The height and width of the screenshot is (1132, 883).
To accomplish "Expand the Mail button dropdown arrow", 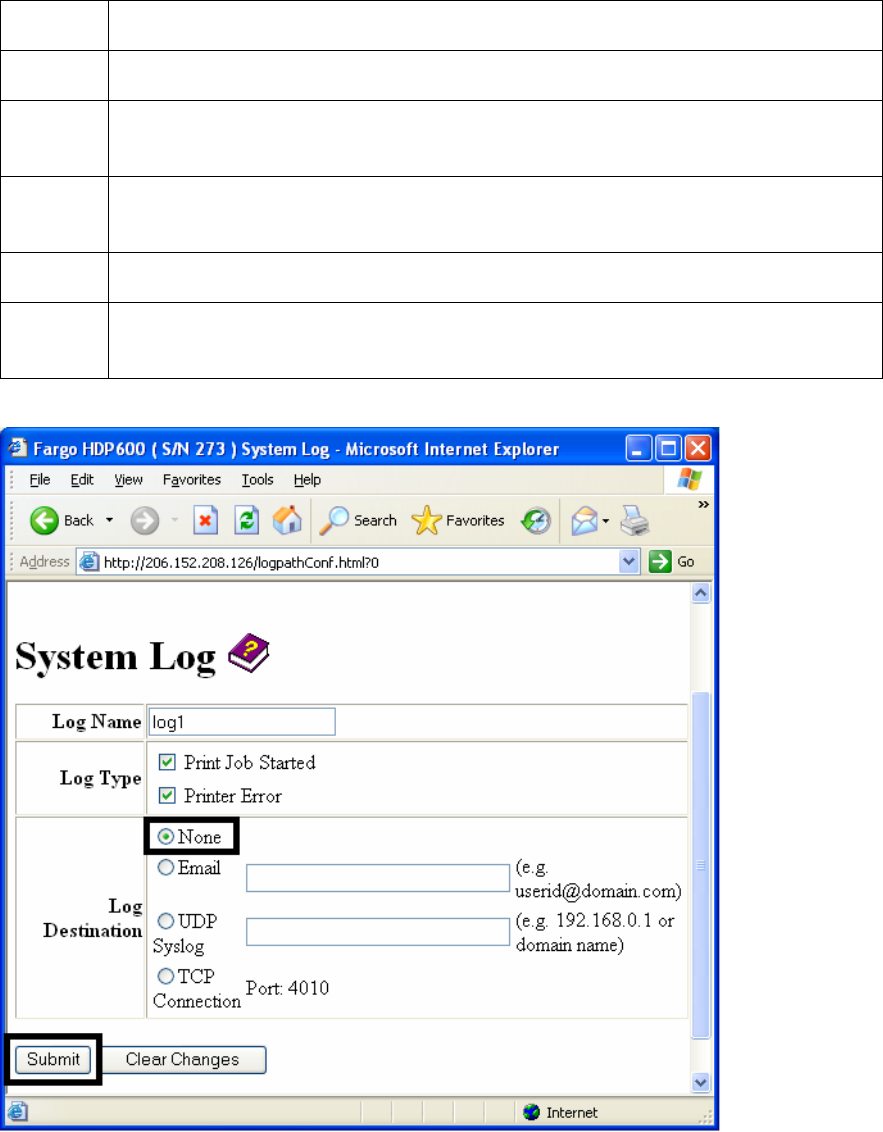I will [x=605, y=521].
